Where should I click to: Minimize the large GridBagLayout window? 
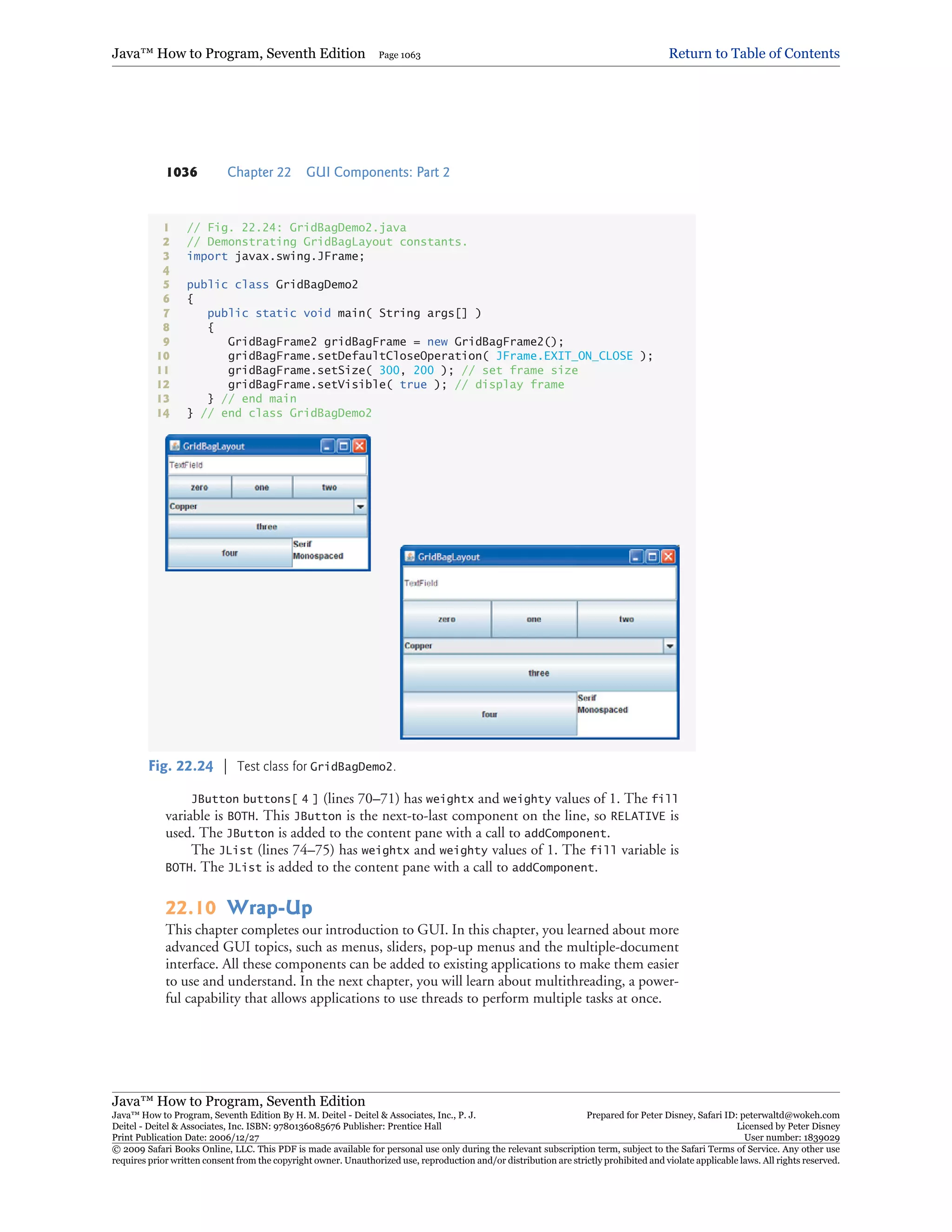636,557
